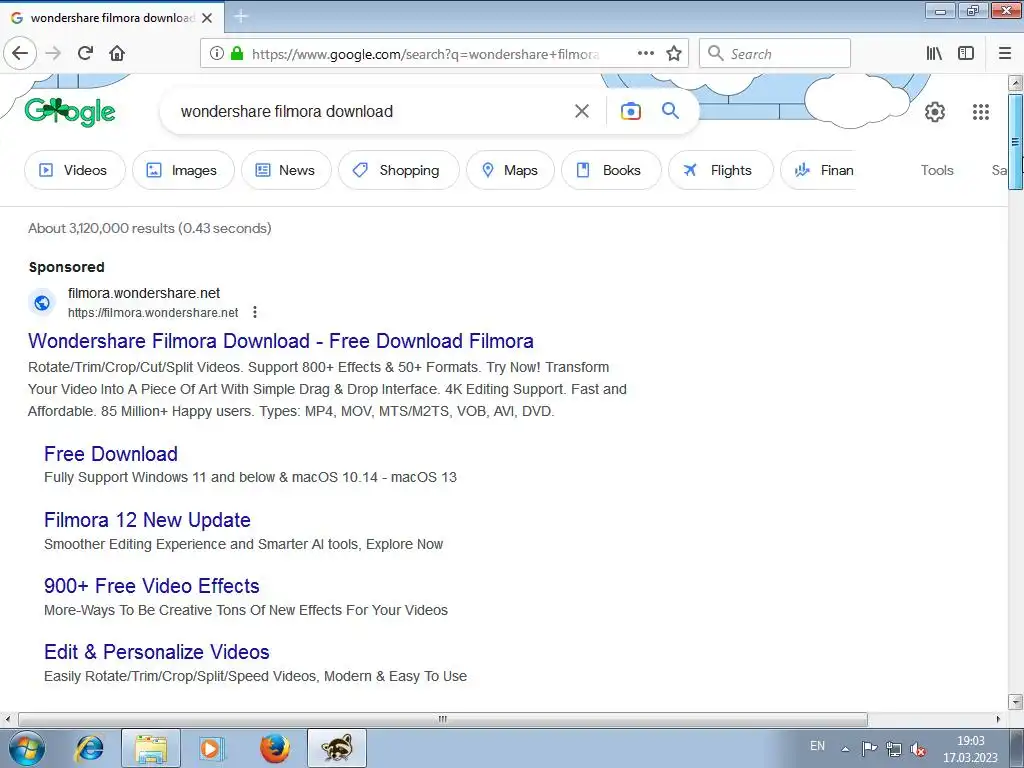Click the 'Sponsored' label
The image size is (1024, 768).
pos(67,267)
